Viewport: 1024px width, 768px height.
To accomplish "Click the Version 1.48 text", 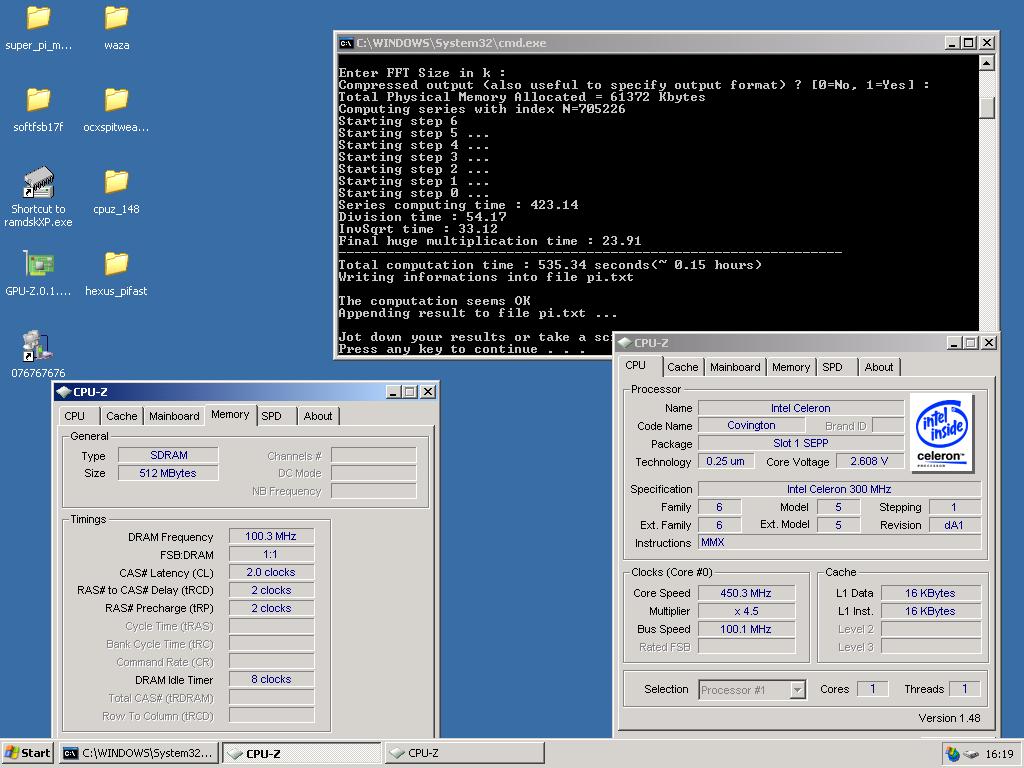I will 949,718.
